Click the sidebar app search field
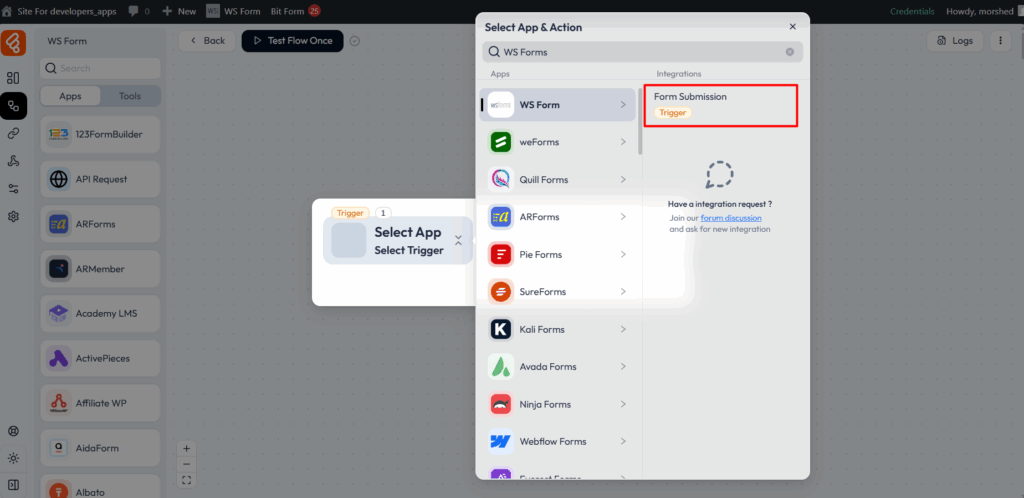The width and height of the screenshot is (1024, 498). click(x=100, y=68)
